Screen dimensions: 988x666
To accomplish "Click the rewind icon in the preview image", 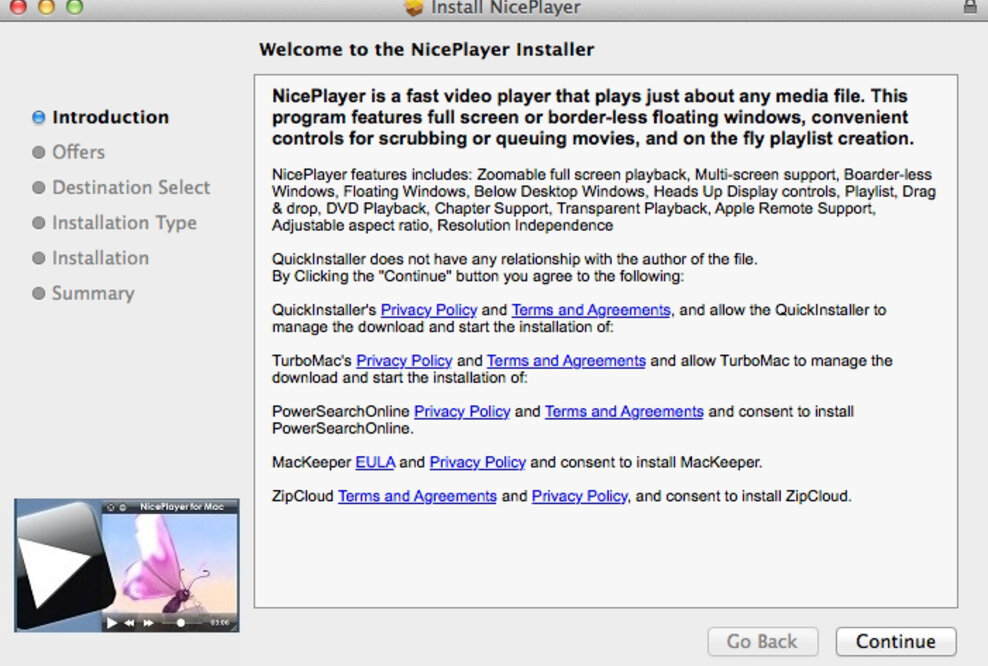I will [129, 622].
